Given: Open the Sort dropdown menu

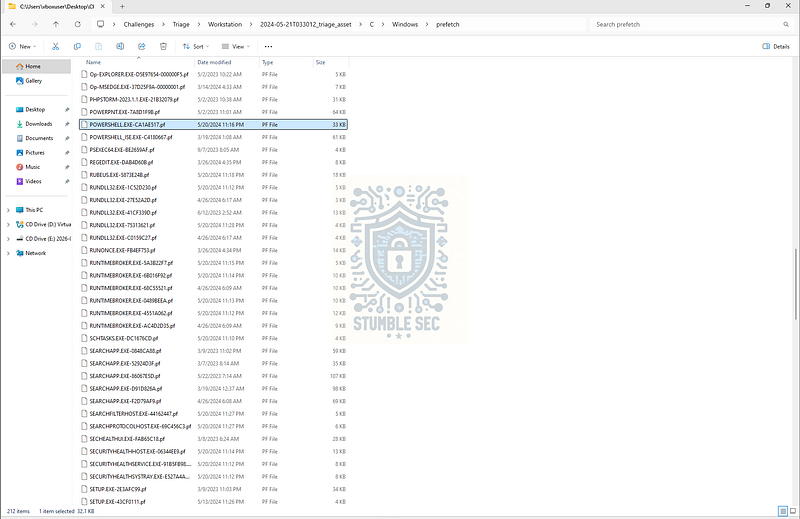Looking at the screenshot, I should [196, 46].
